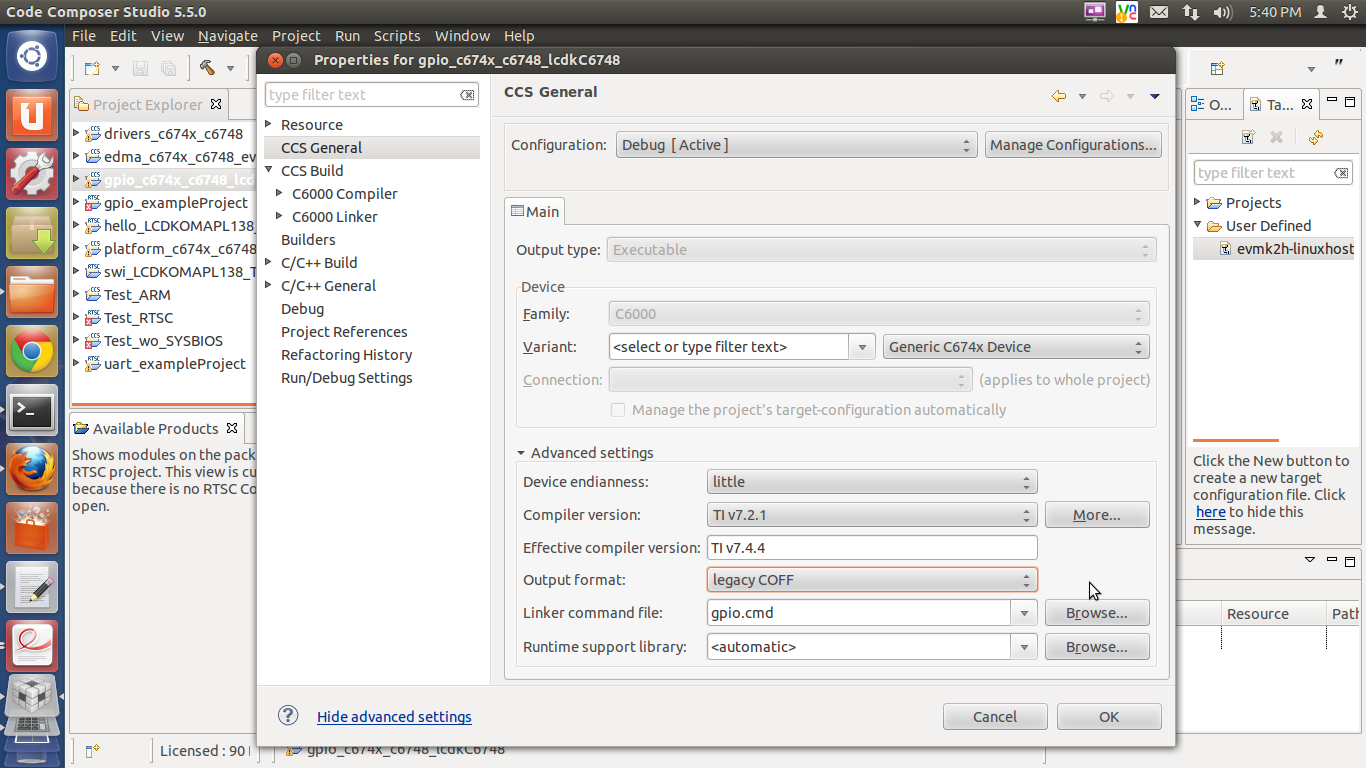Open text editor notepad dock icon
Viewport: 1366px width, 768px height.
pyautogui.click(x=32, y=586)
